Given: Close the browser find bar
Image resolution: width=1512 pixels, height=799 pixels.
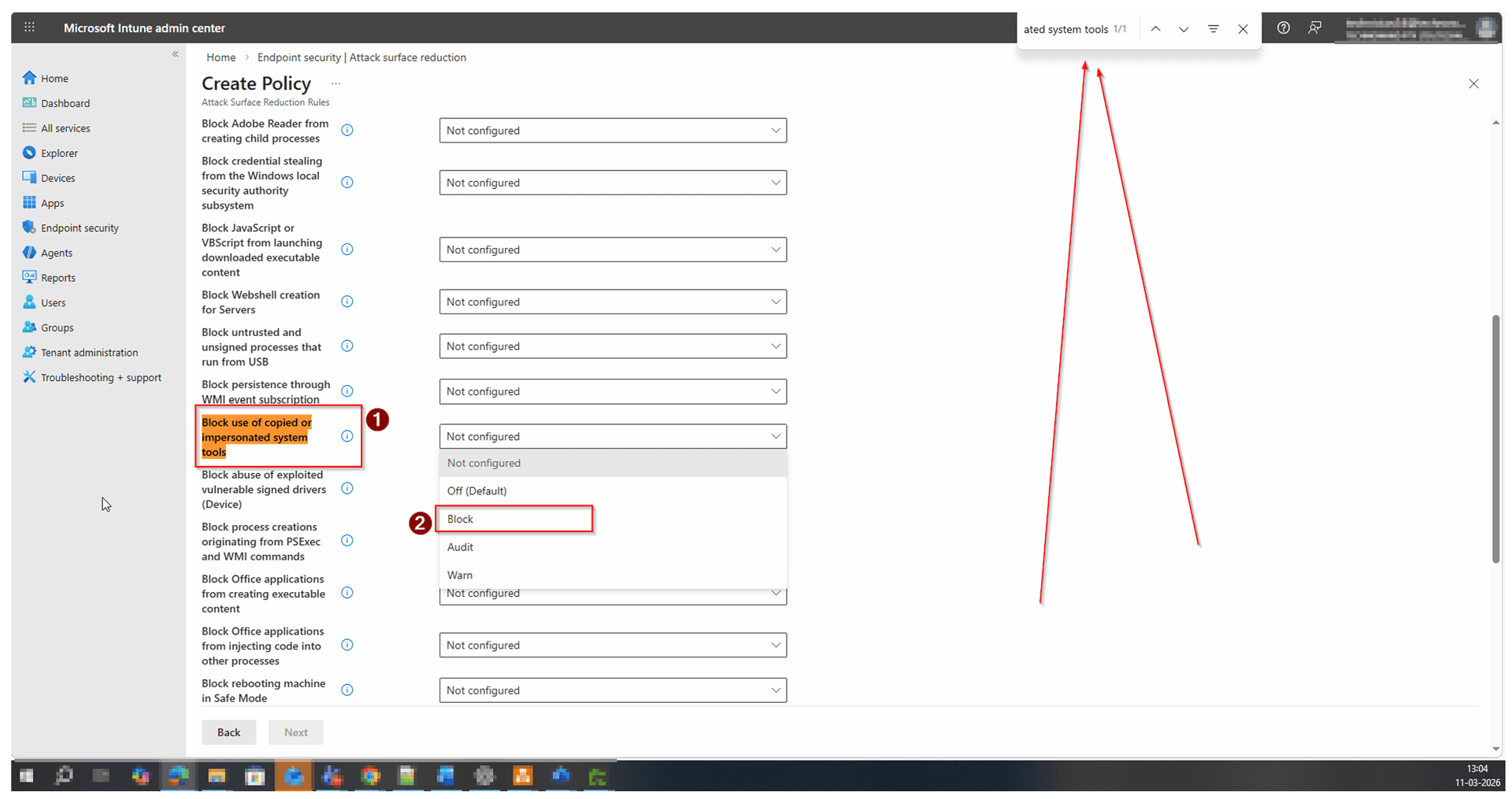Looking at the screenshot, I should coord(1243,29).
